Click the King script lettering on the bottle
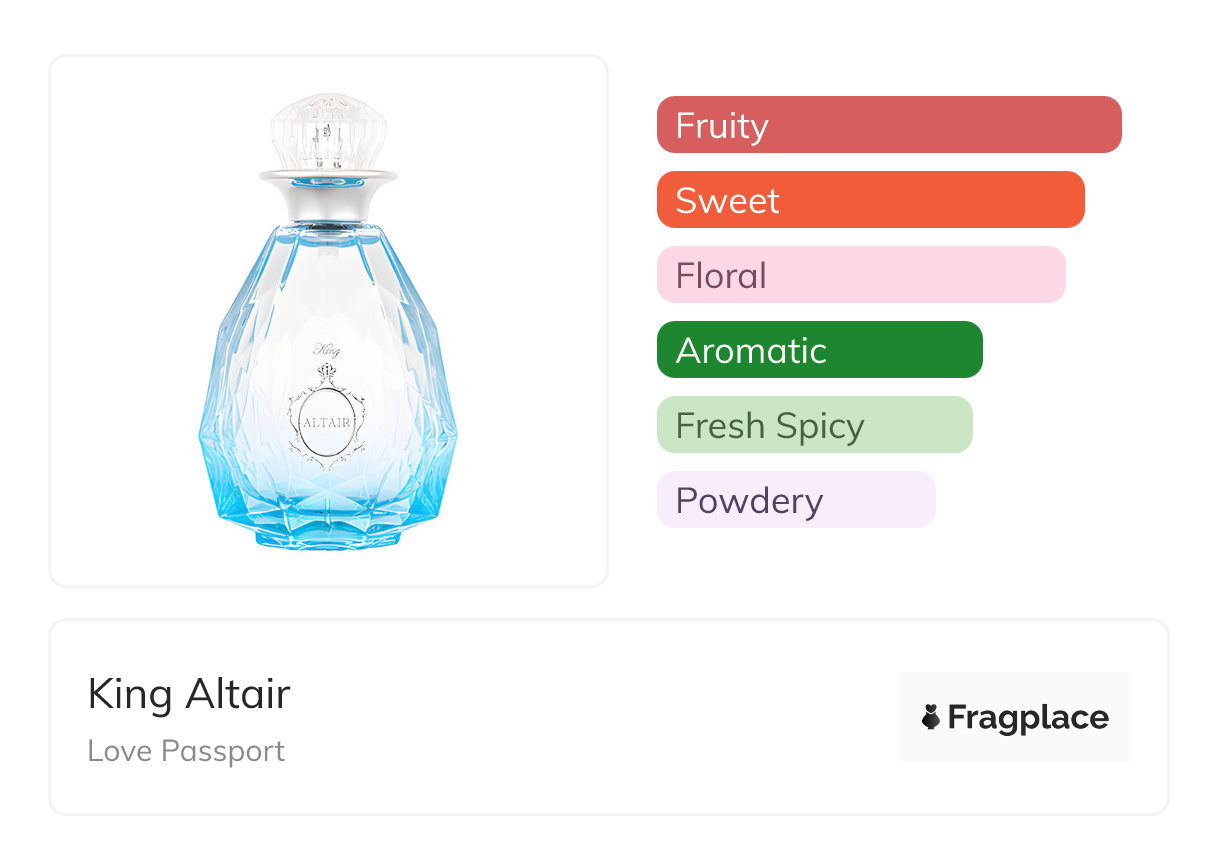1218x864 pixels. pos(328,350)
